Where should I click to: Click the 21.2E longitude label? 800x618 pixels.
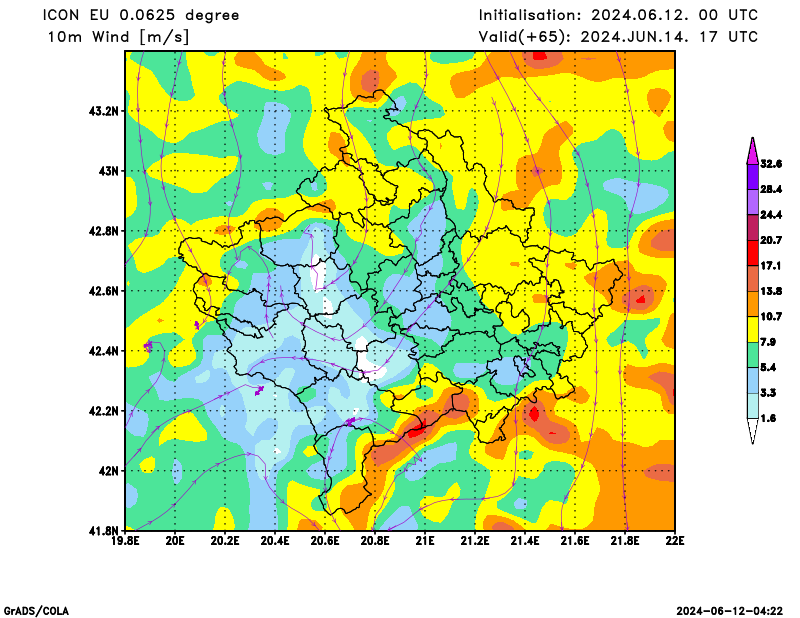pos(476,541)
